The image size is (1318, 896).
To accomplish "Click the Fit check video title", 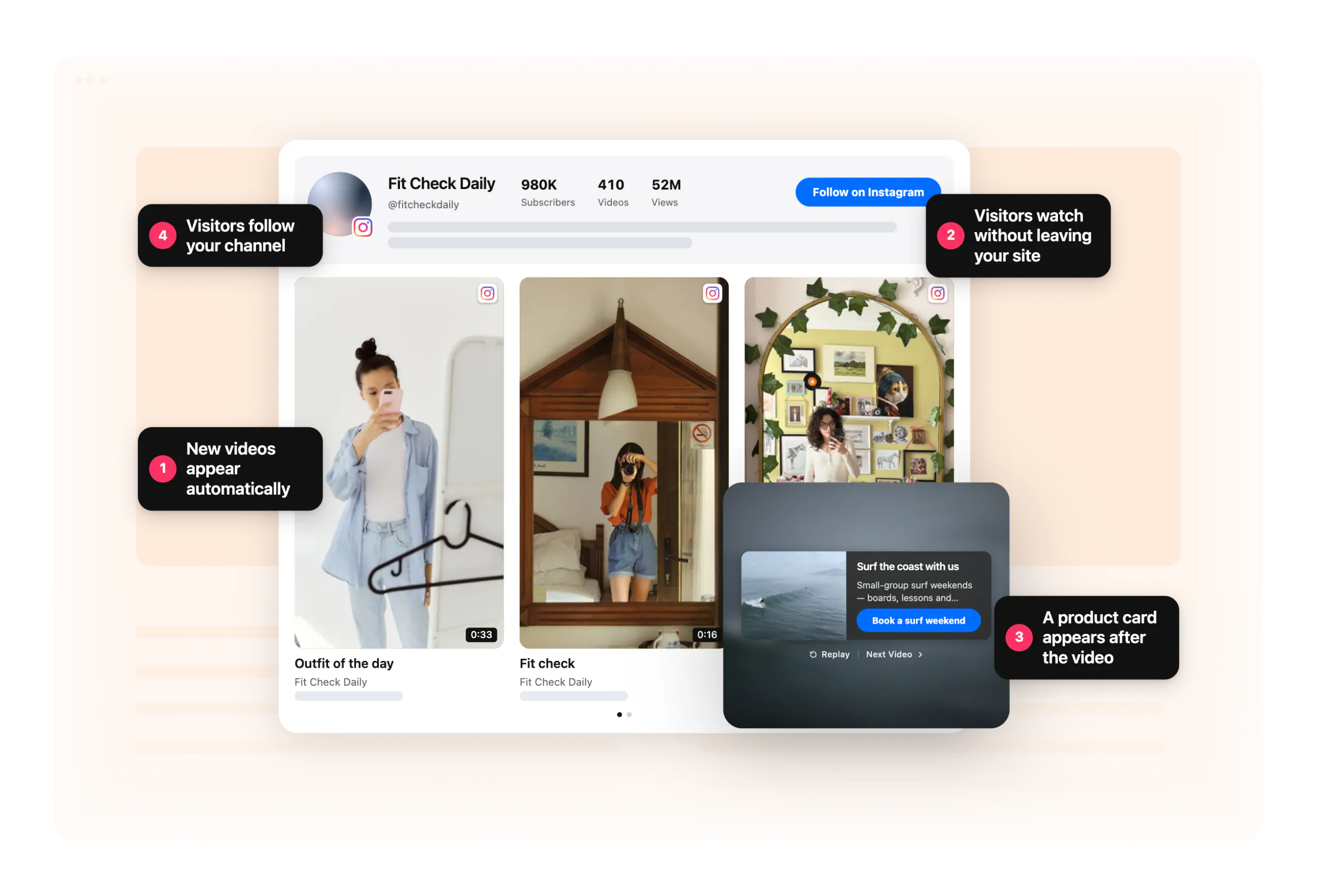I will (547, 663).
